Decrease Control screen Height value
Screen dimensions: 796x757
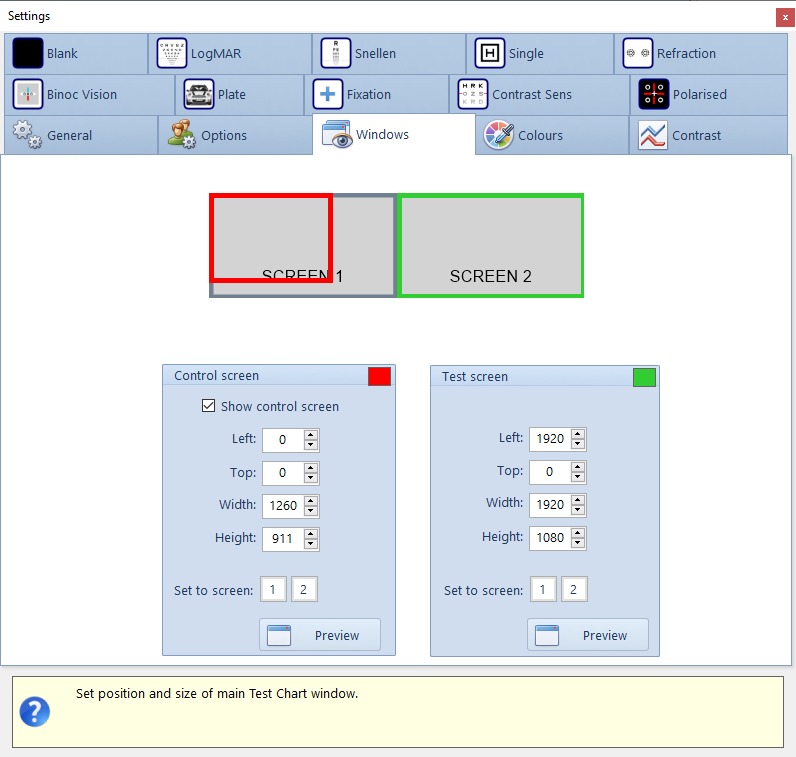[x=311, y=544]
